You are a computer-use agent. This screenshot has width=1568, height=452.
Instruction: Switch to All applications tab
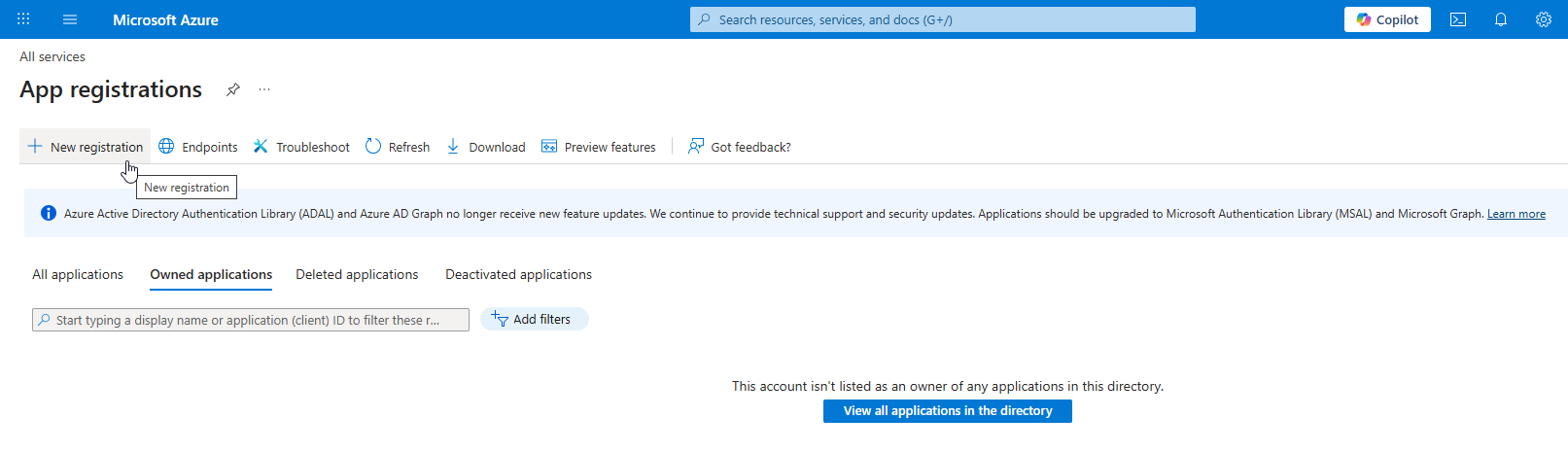point(78,275)
